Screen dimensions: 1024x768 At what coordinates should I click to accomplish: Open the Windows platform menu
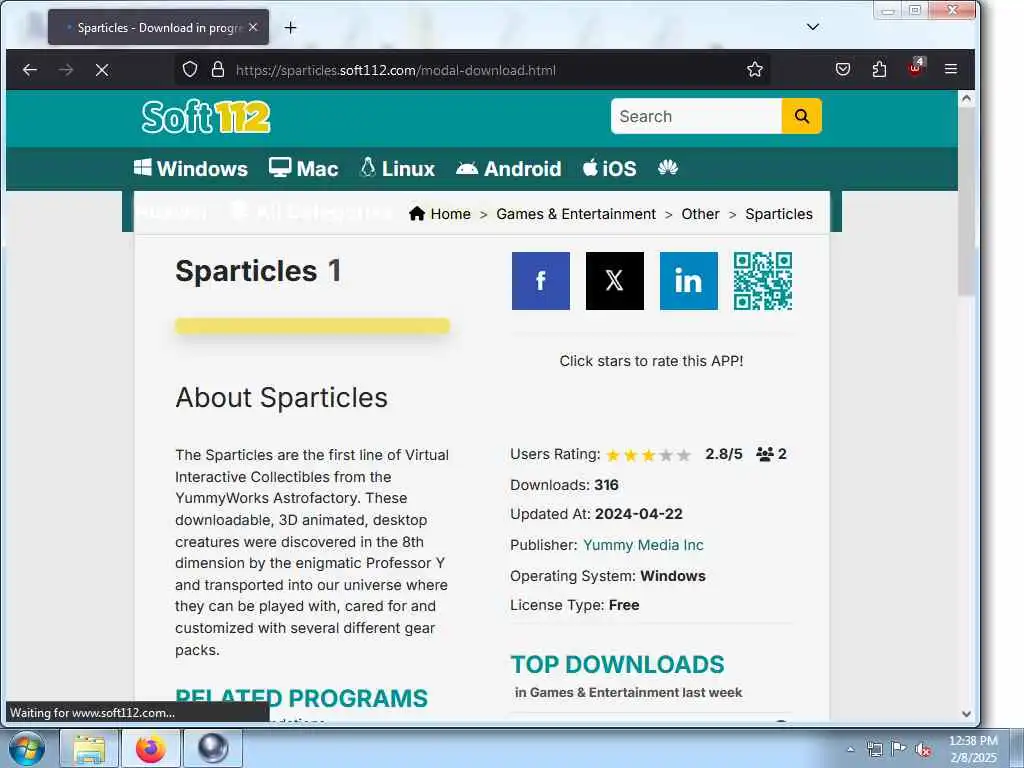point(191,168)
